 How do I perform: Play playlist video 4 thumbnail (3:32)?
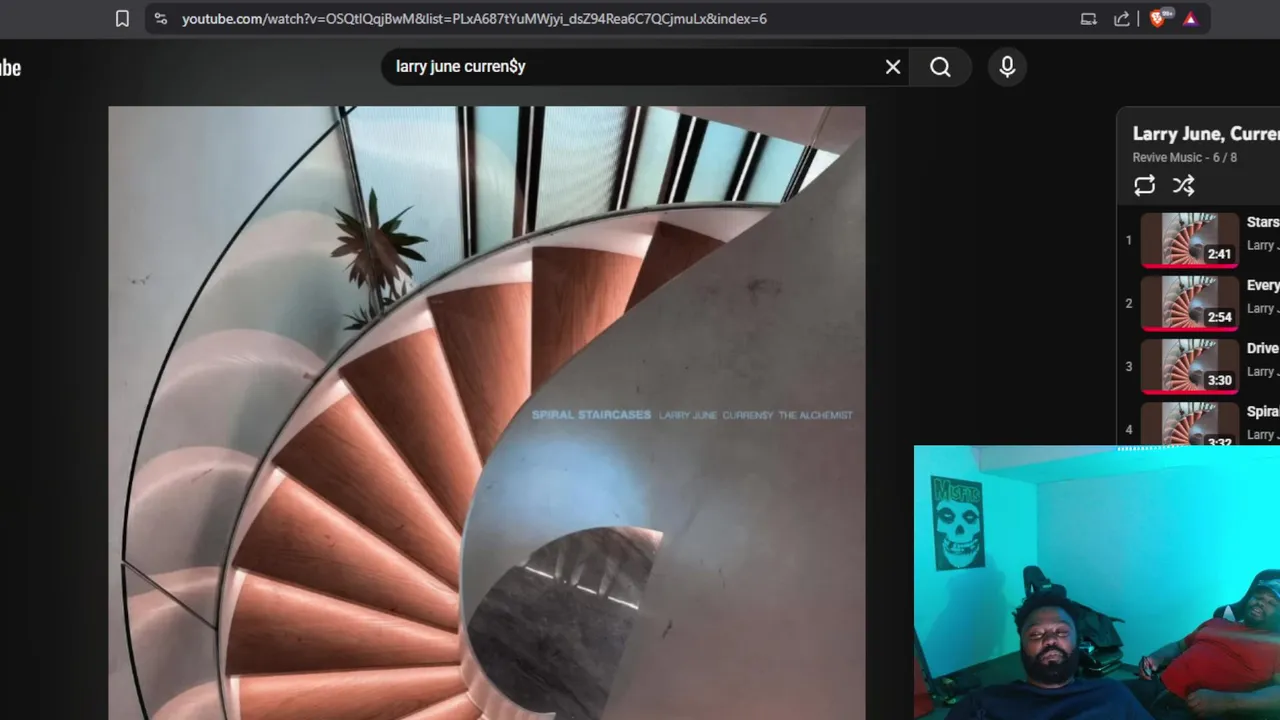[1190, 424]
